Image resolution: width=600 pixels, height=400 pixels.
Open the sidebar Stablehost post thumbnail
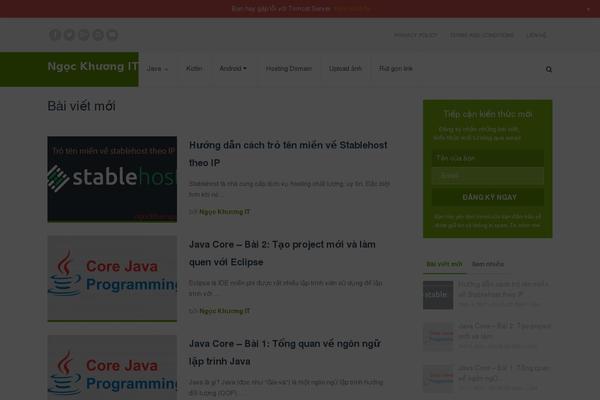tap(438, 295)
